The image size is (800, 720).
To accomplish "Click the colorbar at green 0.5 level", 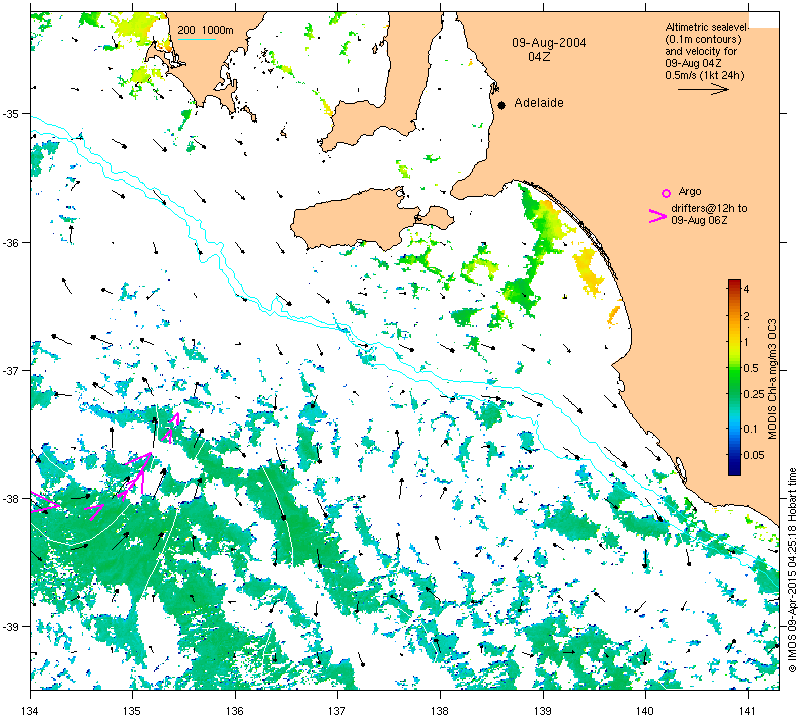I will coord(734,368).
